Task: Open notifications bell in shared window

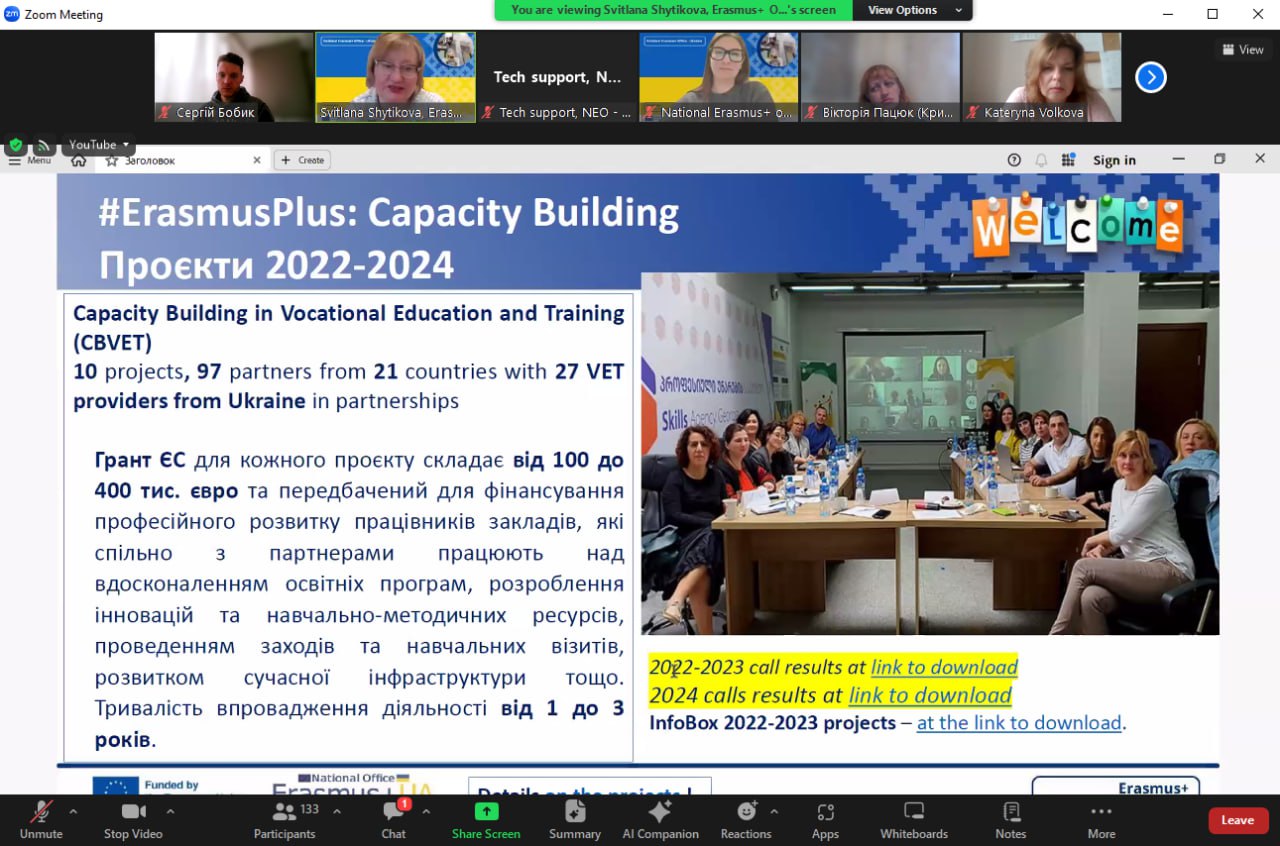Action: click(x=1041, y=160)
